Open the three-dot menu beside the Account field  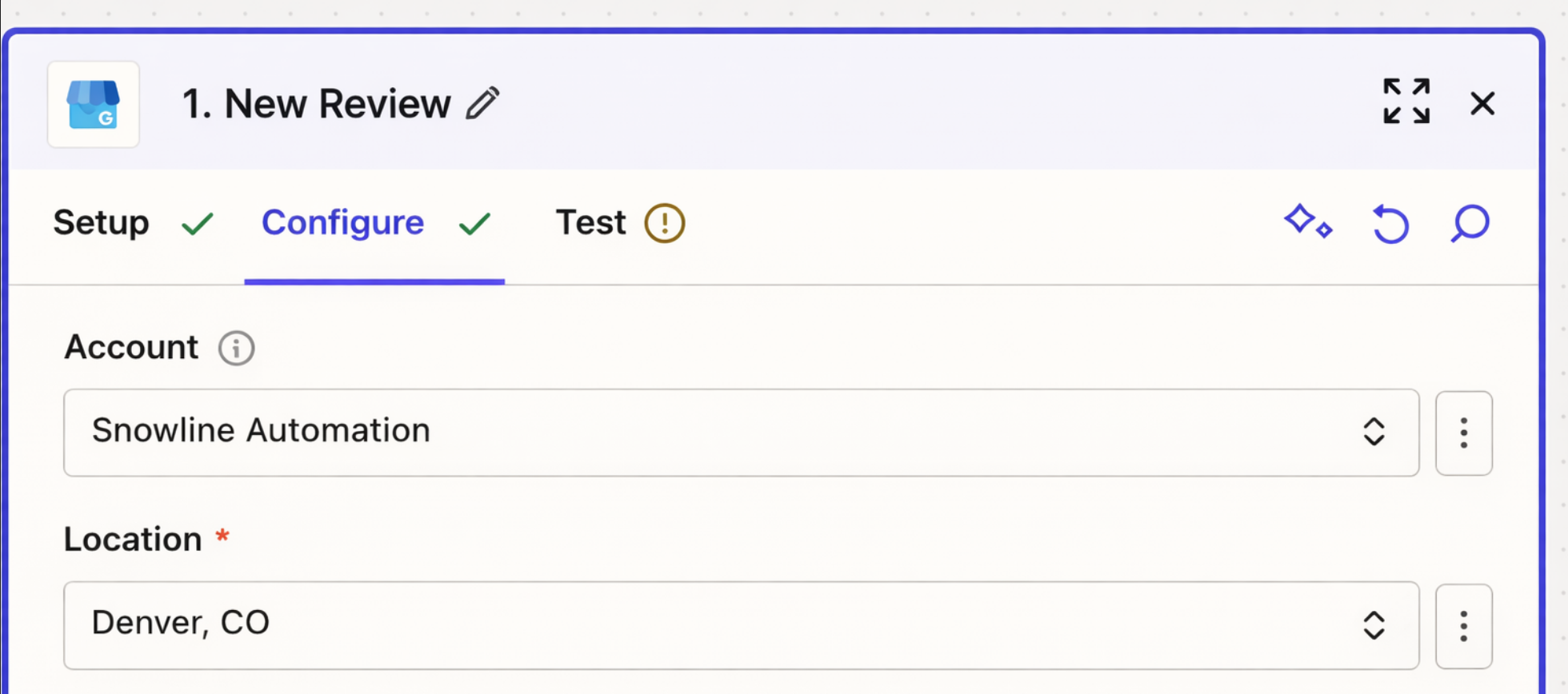click(x=1464, y=433)
